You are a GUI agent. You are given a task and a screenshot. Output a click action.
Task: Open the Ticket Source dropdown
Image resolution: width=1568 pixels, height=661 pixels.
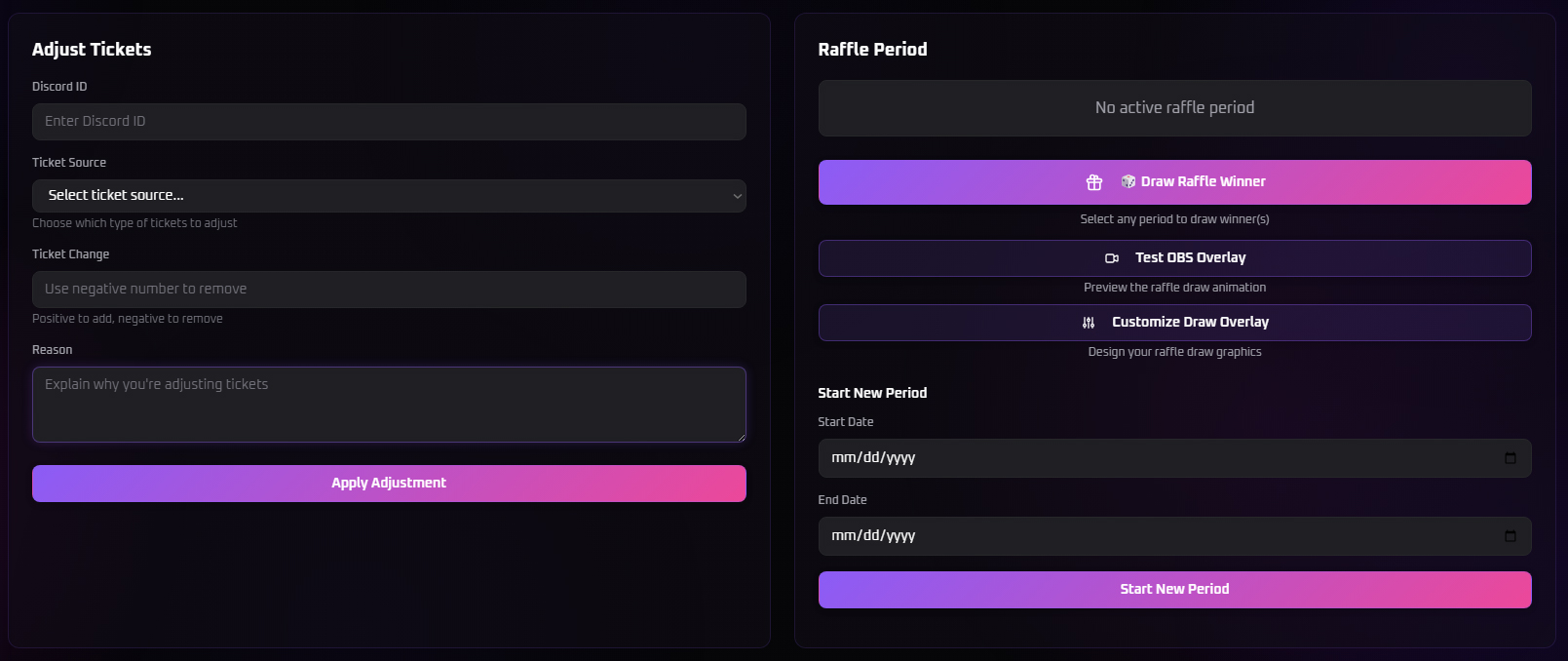click(389, 195)
